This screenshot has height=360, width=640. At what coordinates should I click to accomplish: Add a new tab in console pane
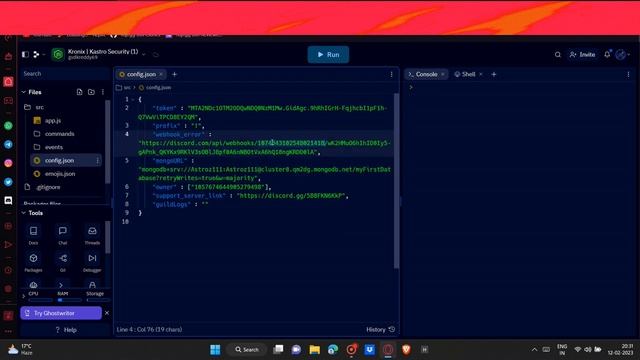click(x=494, y=74)
